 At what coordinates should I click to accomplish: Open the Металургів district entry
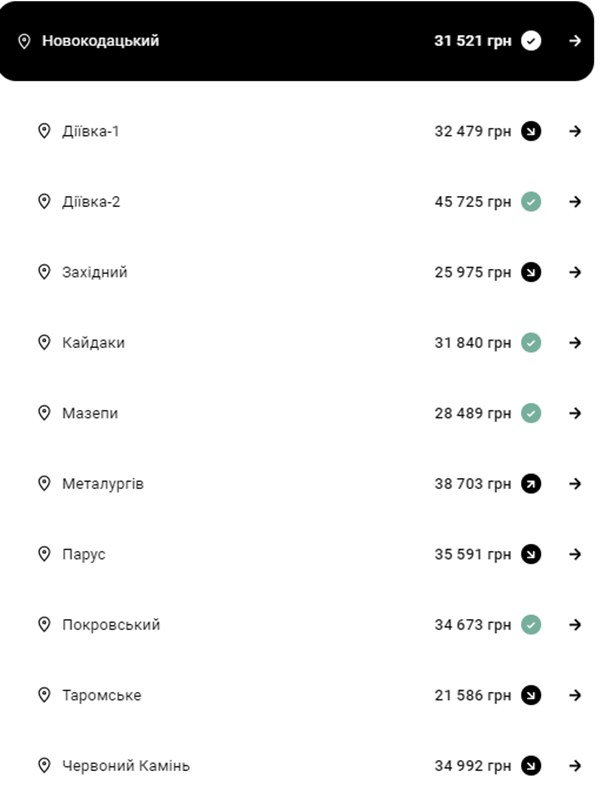(103, 484)
